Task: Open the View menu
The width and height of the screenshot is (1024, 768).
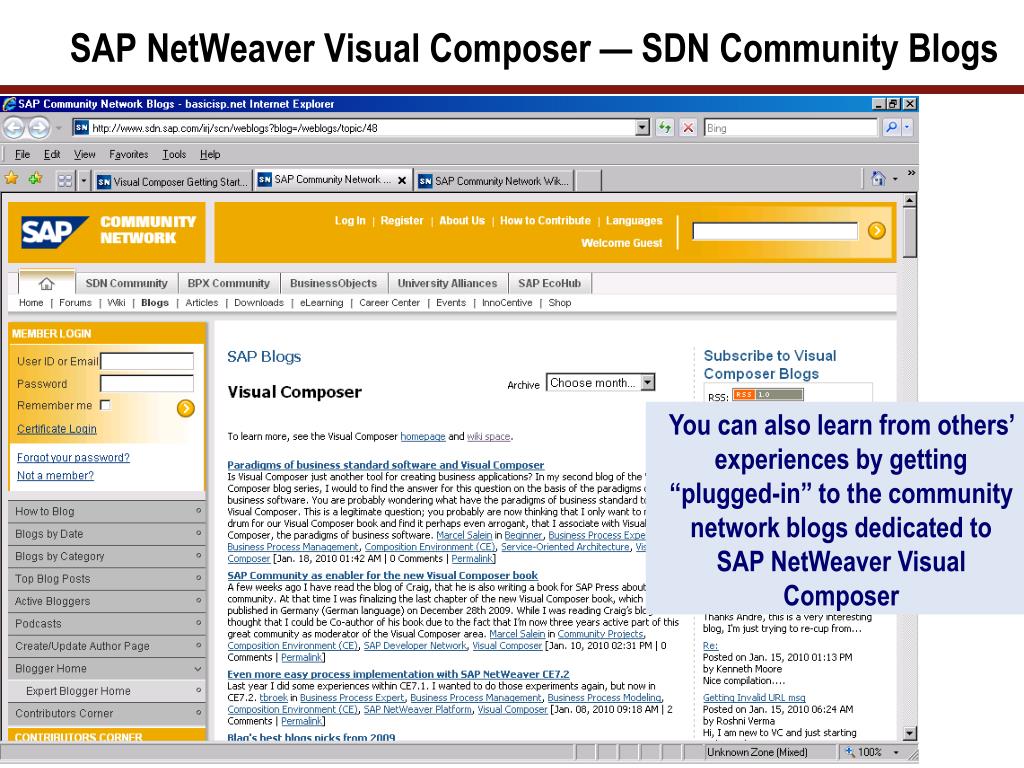Action: [x=84, y=154]
